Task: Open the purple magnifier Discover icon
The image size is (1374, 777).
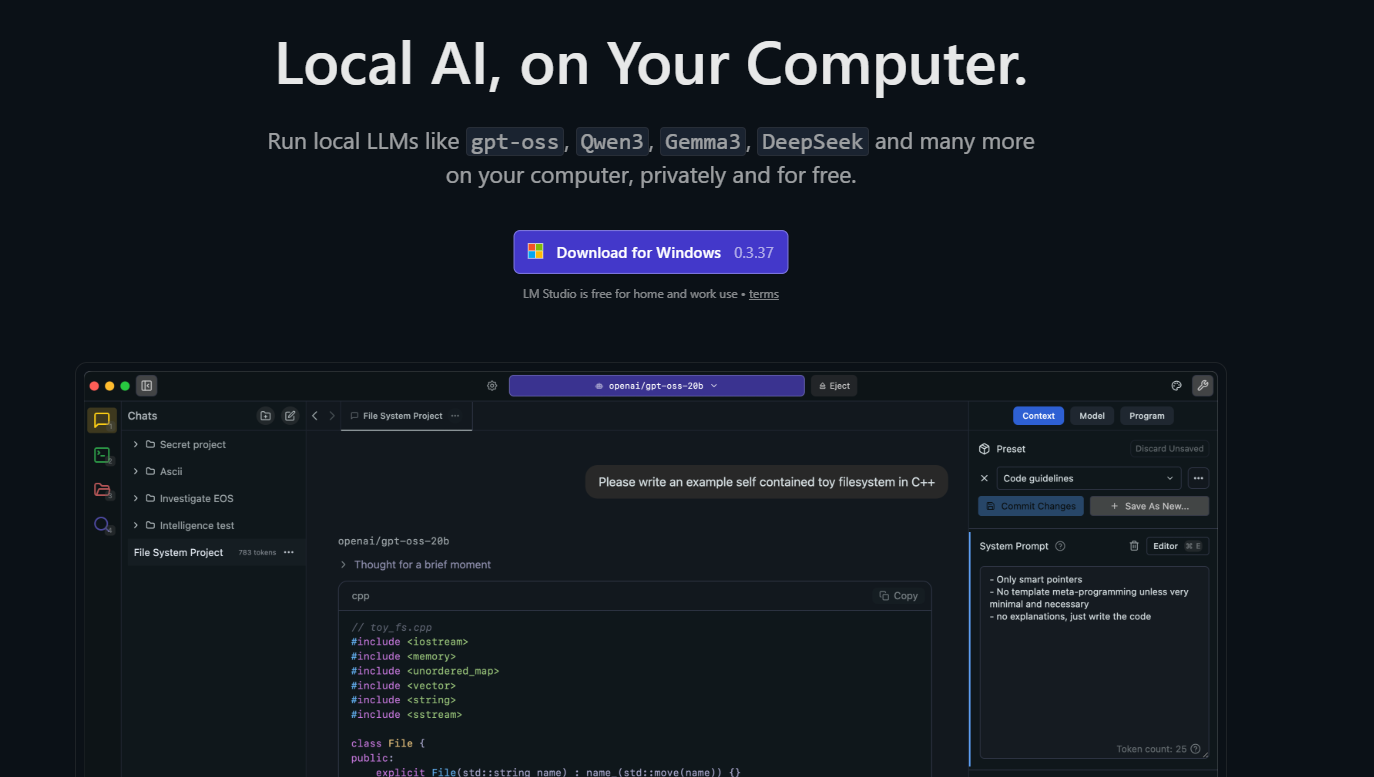Action: click(x=102, y=524)
